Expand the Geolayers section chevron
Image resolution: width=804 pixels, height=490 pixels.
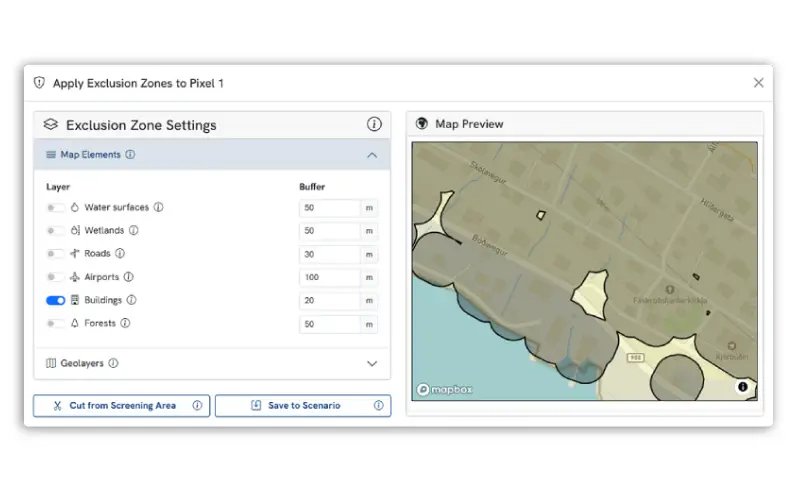point(372,363)
